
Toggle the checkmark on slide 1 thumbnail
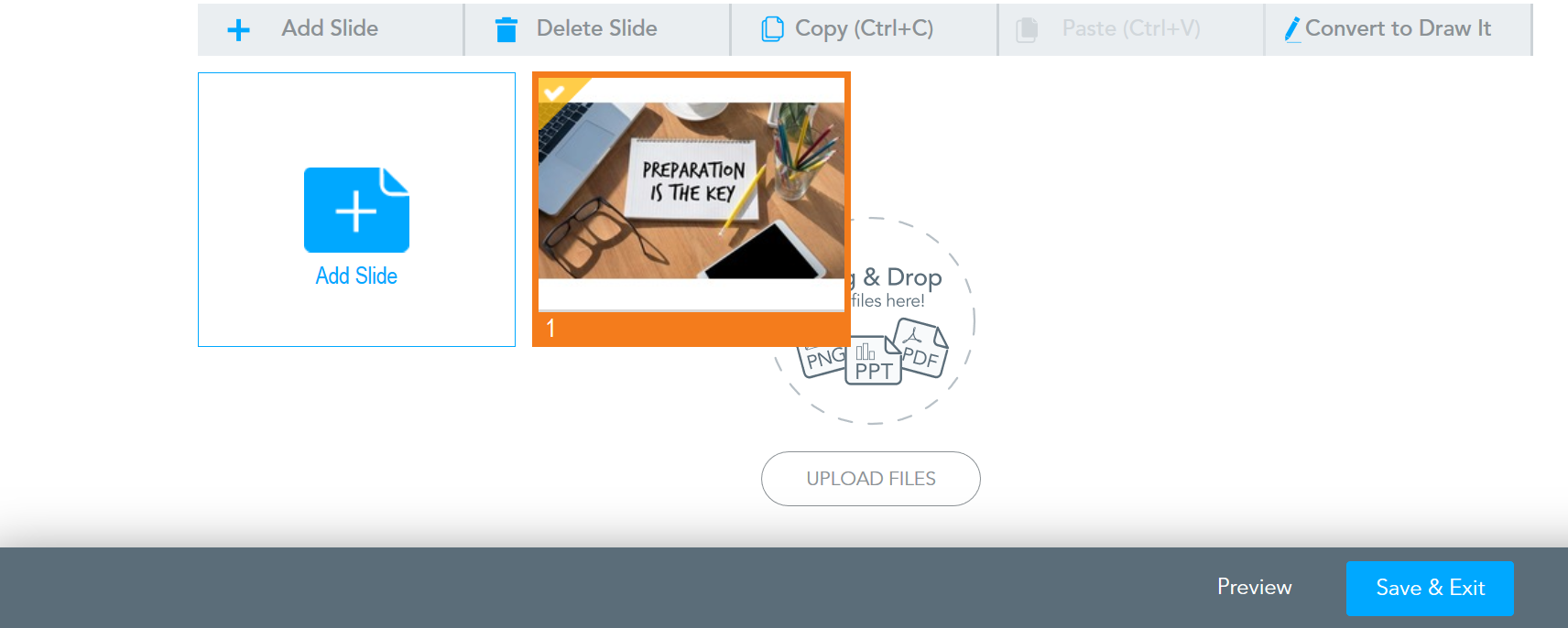pyautogui.click(x=554, y=92)
